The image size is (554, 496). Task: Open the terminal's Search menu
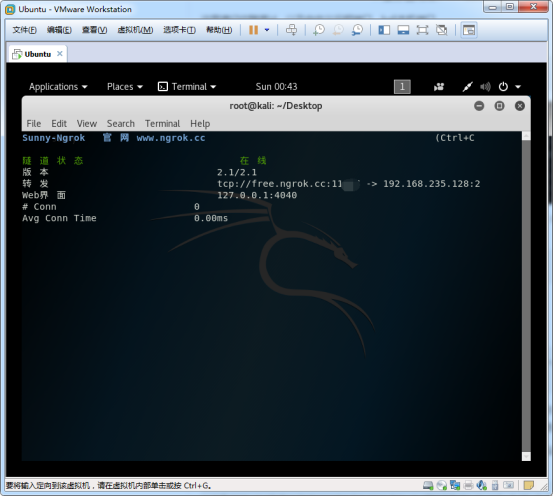121,124
